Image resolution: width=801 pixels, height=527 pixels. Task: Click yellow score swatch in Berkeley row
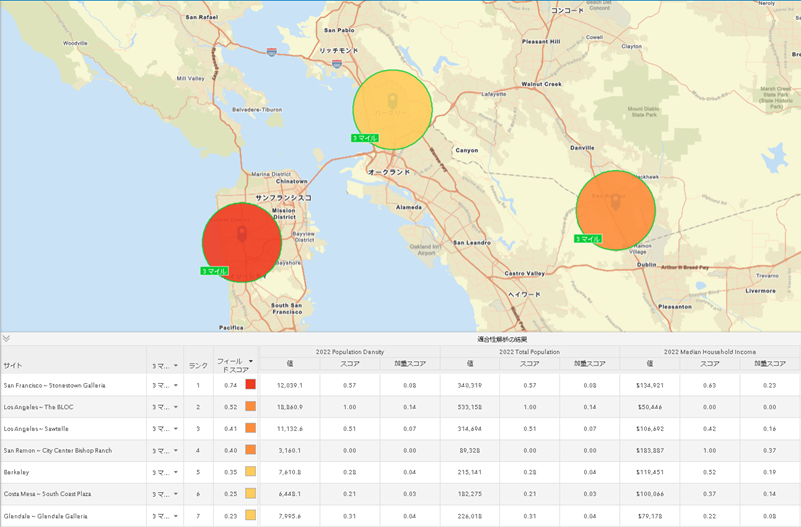click(251, 472)
